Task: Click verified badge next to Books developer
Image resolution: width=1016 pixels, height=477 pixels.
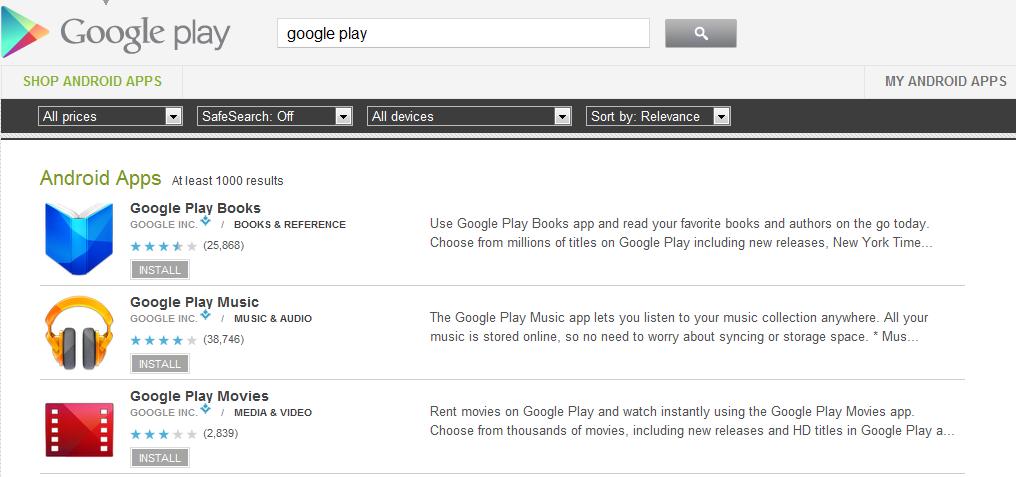Action: (x=205, y=222)
